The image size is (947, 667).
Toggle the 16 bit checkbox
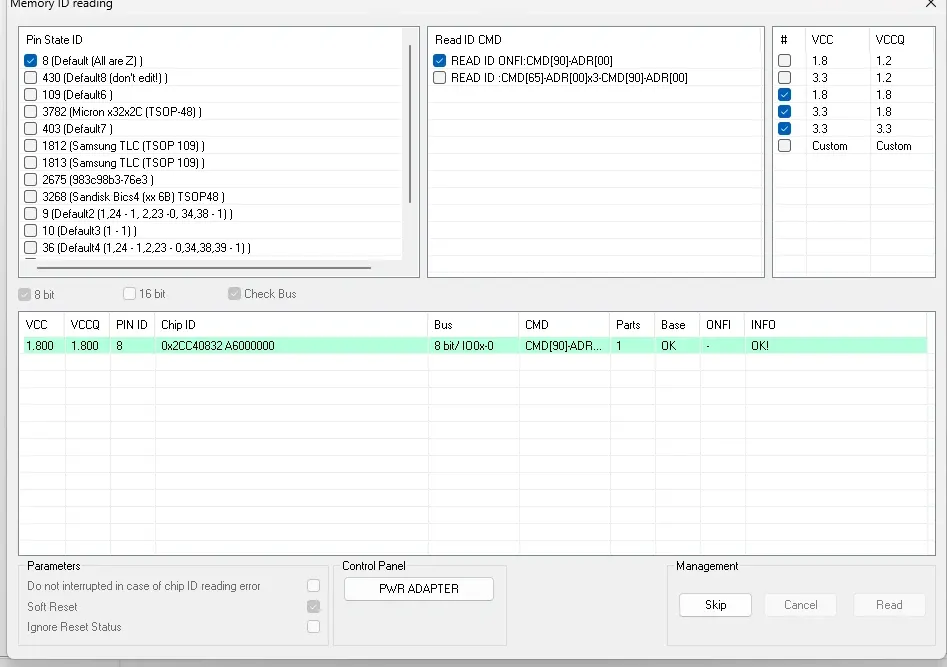129,294
